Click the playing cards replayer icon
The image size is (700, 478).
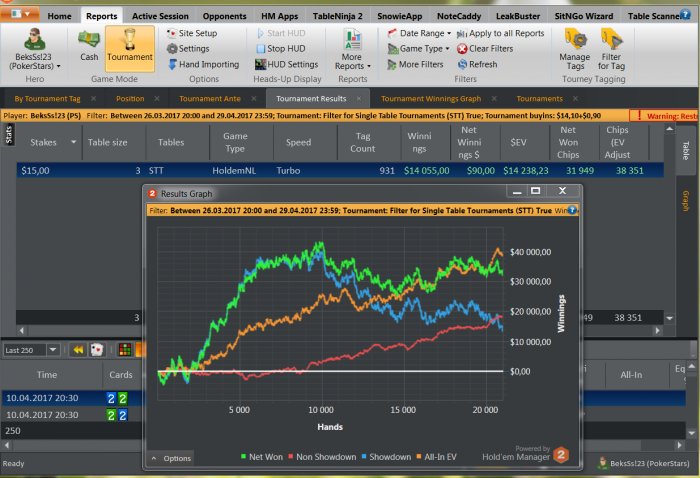[97, 349]
